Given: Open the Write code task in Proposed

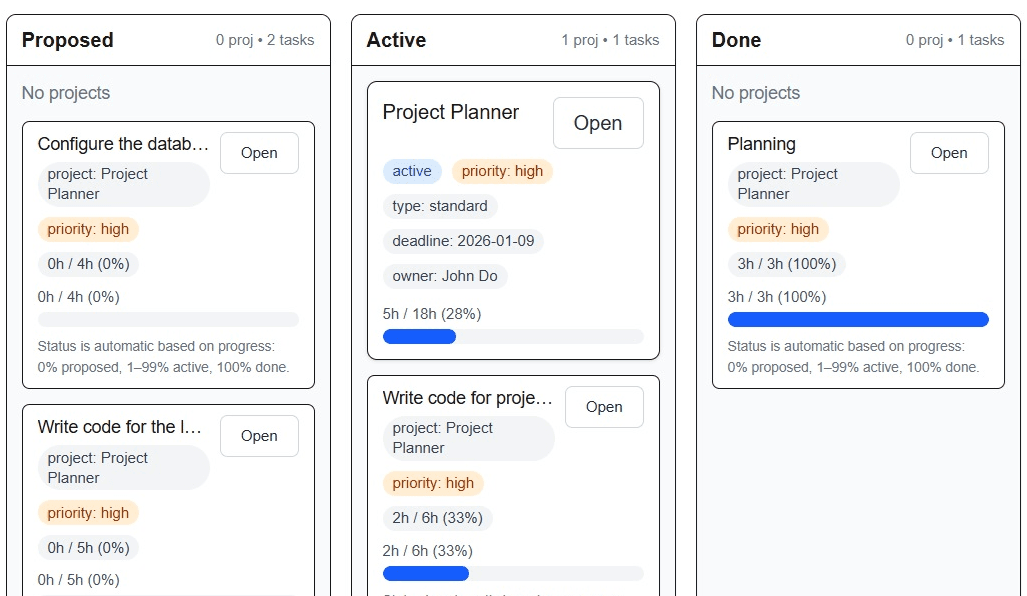Looking at the screenshot, I should point(258,435).
